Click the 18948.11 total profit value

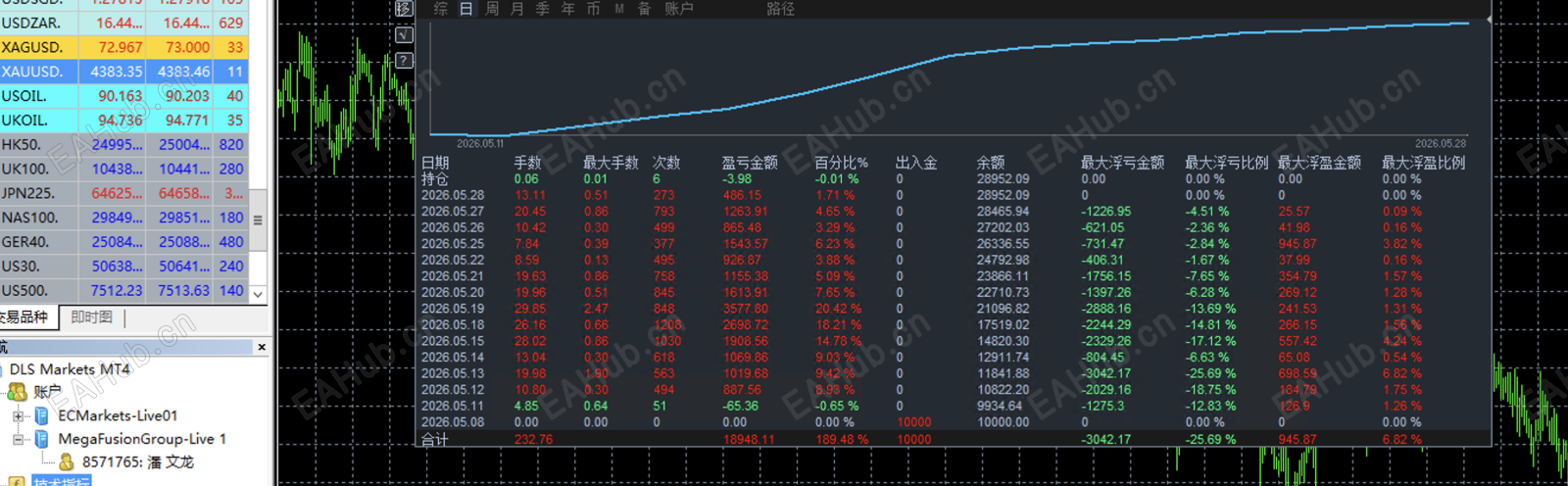(x=749, y=440)
